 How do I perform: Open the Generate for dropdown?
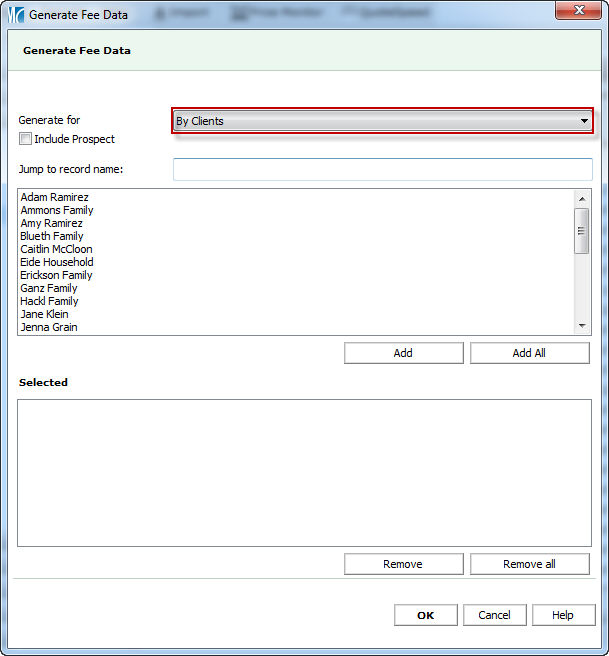383,121
